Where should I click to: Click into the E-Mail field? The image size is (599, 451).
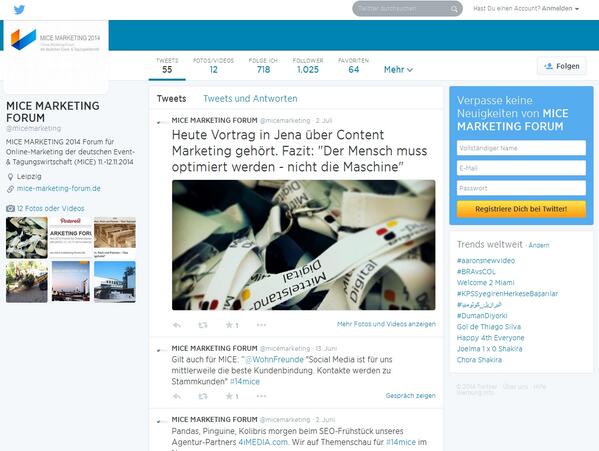(x=521, y=168)
